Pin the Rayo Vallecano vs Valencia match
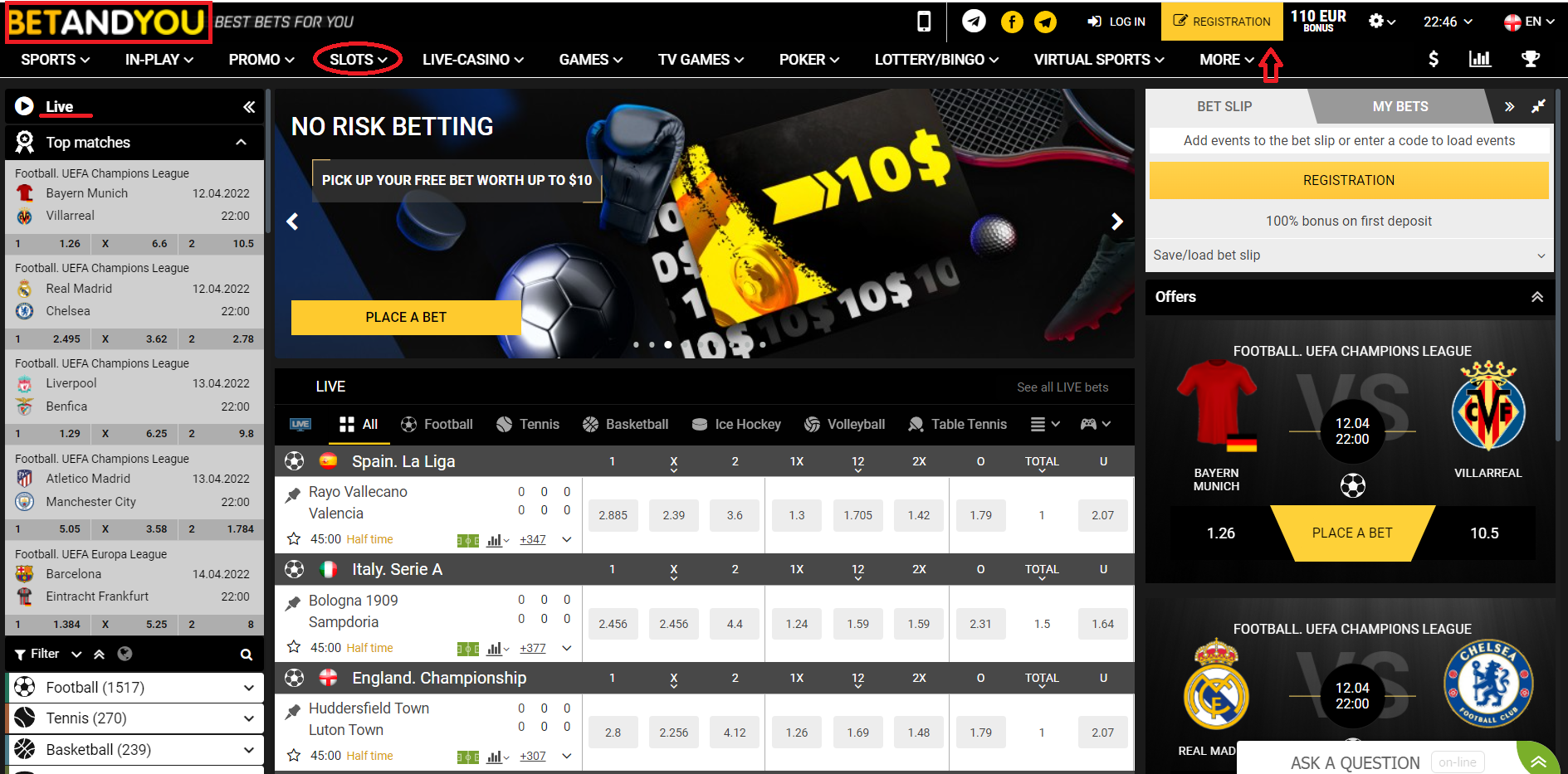 [292, 495]
